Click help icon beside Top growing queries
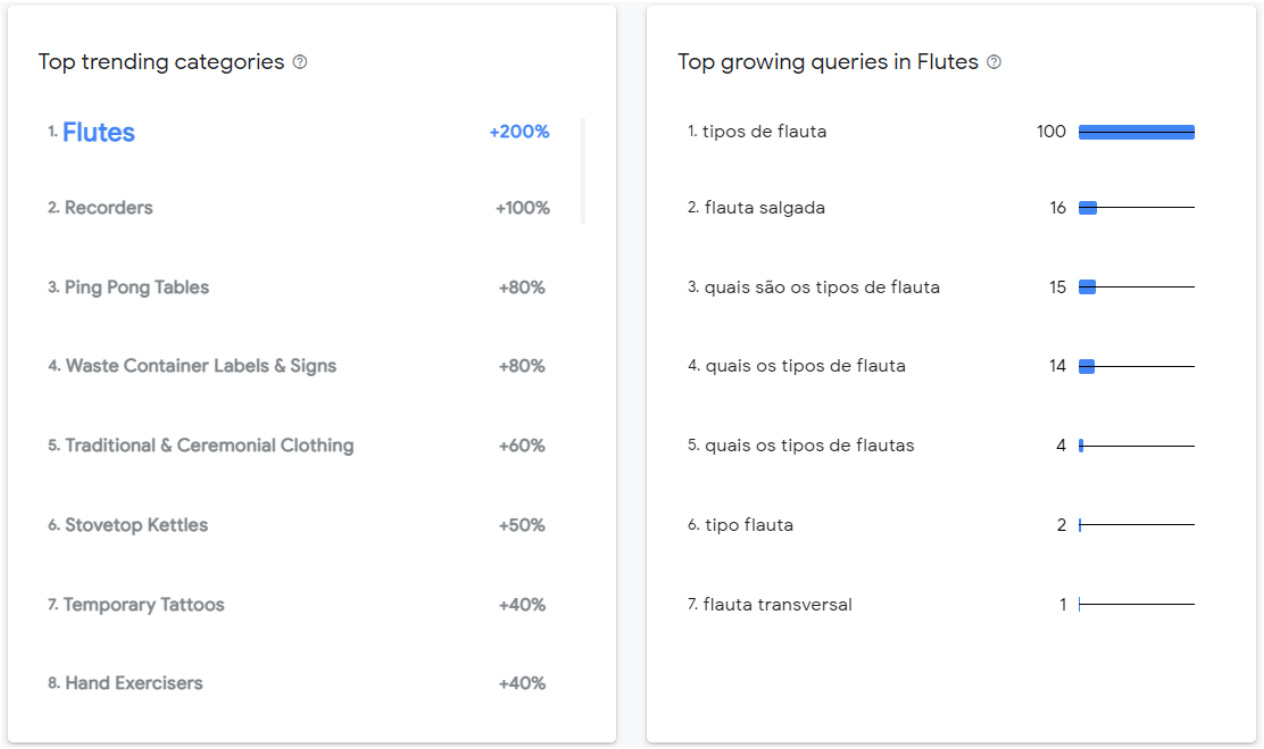The height and width of the screenshot is (749, 1264). pos(994,62)
